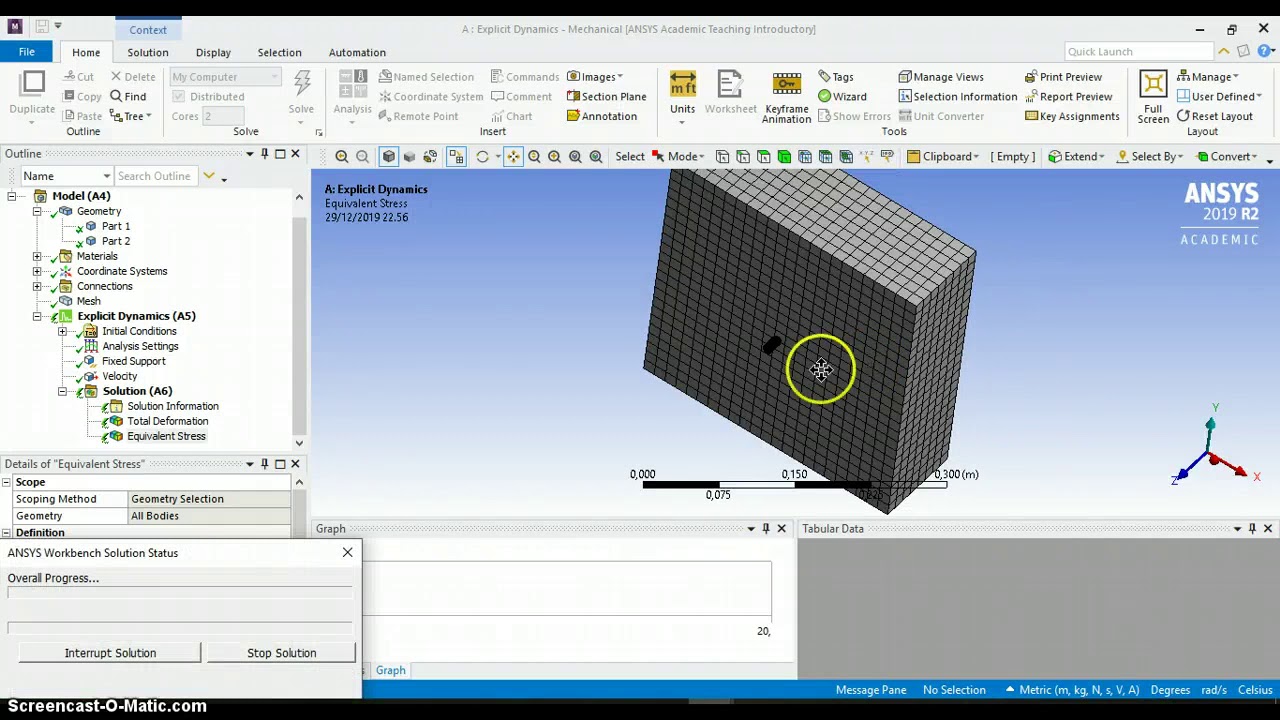Open the Select By dropdown

point(1150,157)
